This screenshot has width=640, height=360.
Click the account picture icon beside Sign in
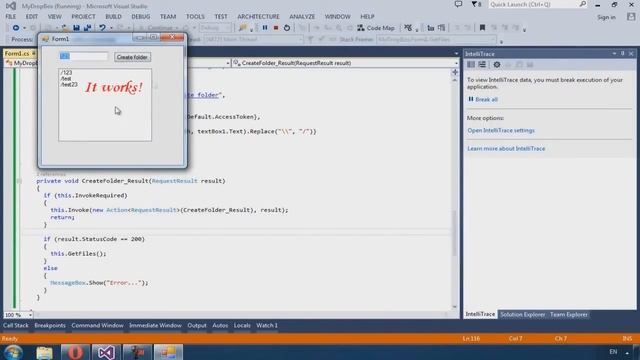631,17
